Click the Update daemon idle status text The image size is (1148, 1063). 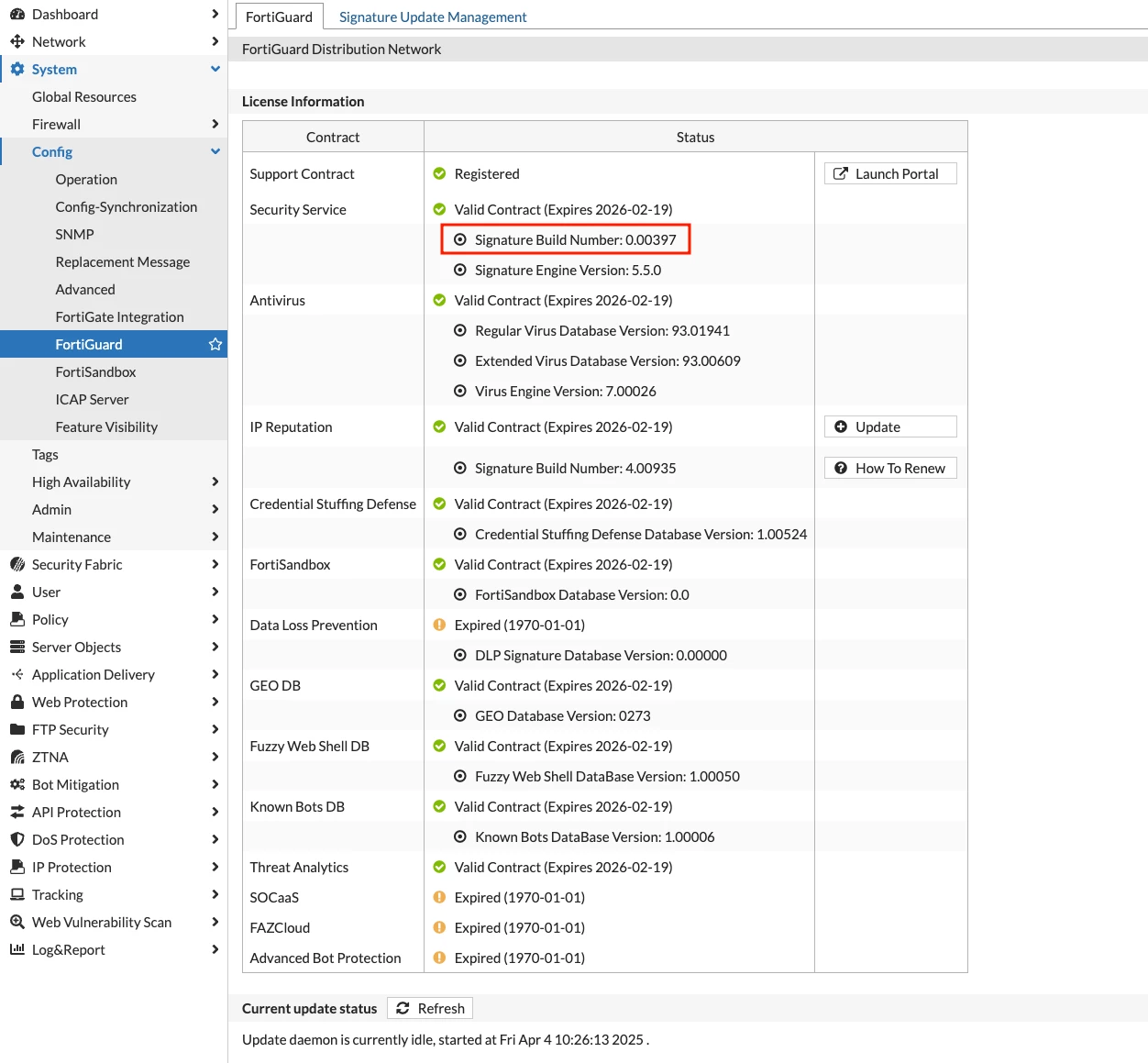[x=446, y=1039]
